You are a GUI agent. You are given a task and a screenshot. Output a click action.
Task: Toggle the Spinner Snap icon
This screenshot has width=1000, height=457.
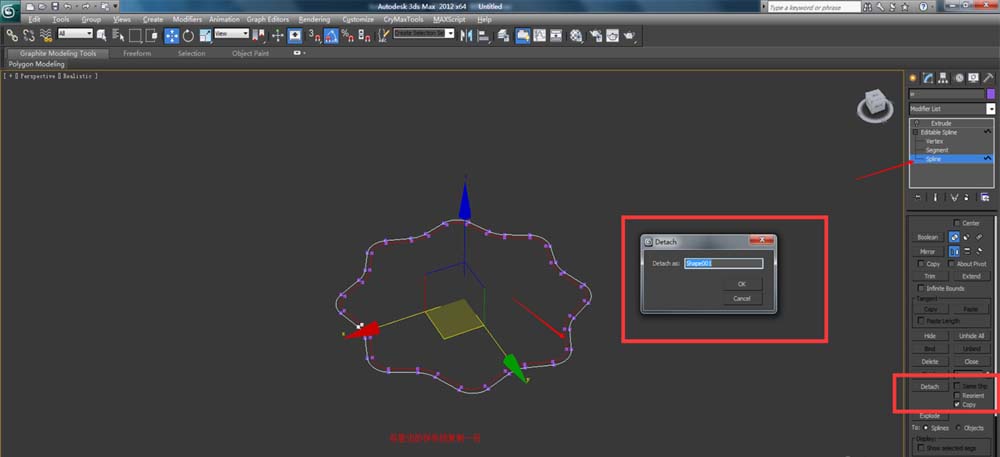[x=364, y=36]
